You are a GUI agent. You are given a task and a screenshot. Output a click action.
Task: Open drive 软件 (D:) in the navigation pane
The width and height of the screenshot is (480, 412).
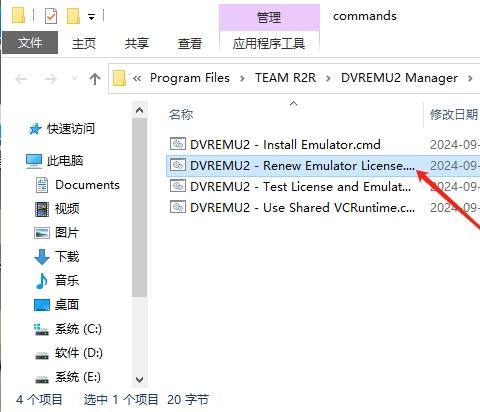pyautogui.click(x=79, y=353)
